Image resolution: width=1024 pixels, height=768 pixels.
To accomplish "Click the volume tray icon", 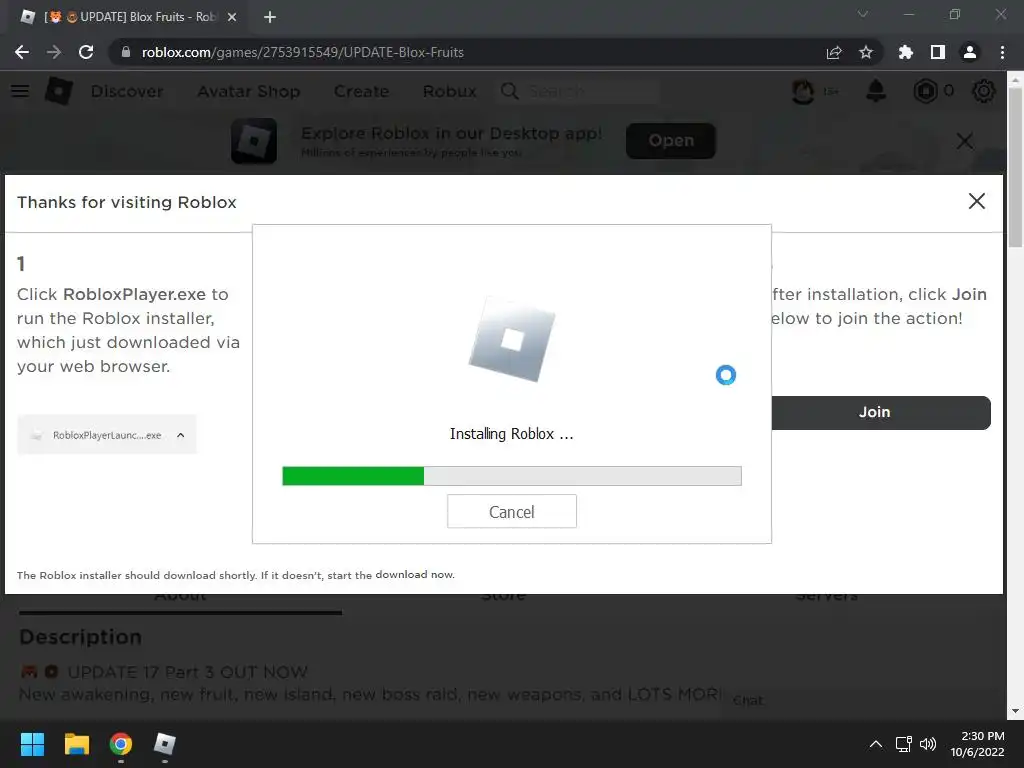I will point(928,744).
